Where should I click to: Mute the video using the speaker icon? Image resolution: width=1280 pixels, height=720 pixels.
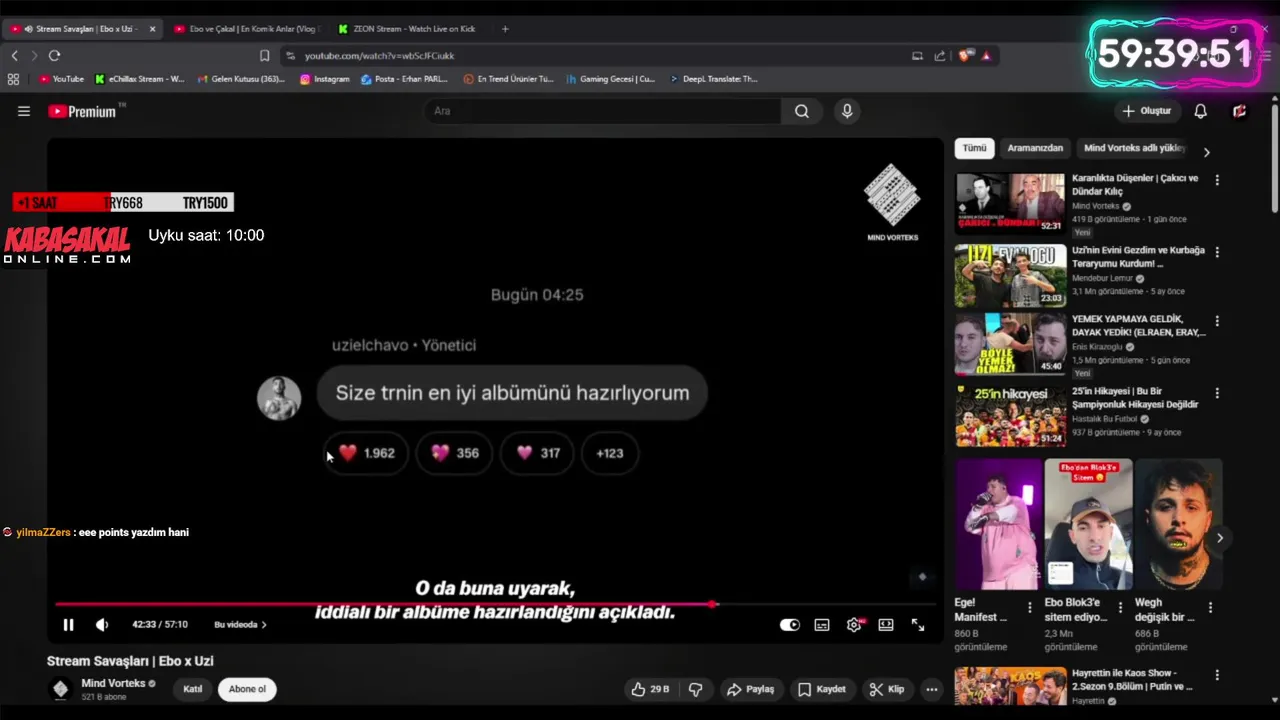pyautogui.click(x=102, y=625)
